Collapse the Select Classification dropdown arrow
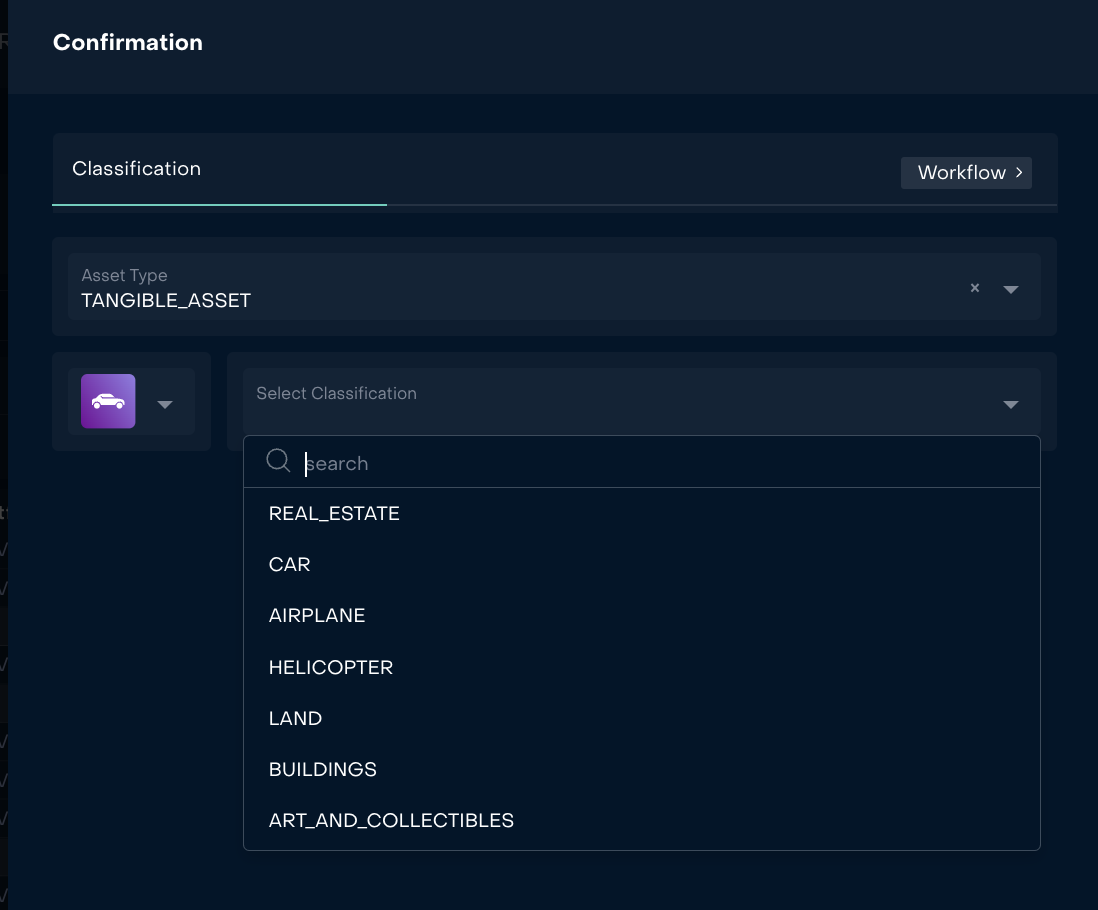The image size is (1098, 910). point(1011,404)
